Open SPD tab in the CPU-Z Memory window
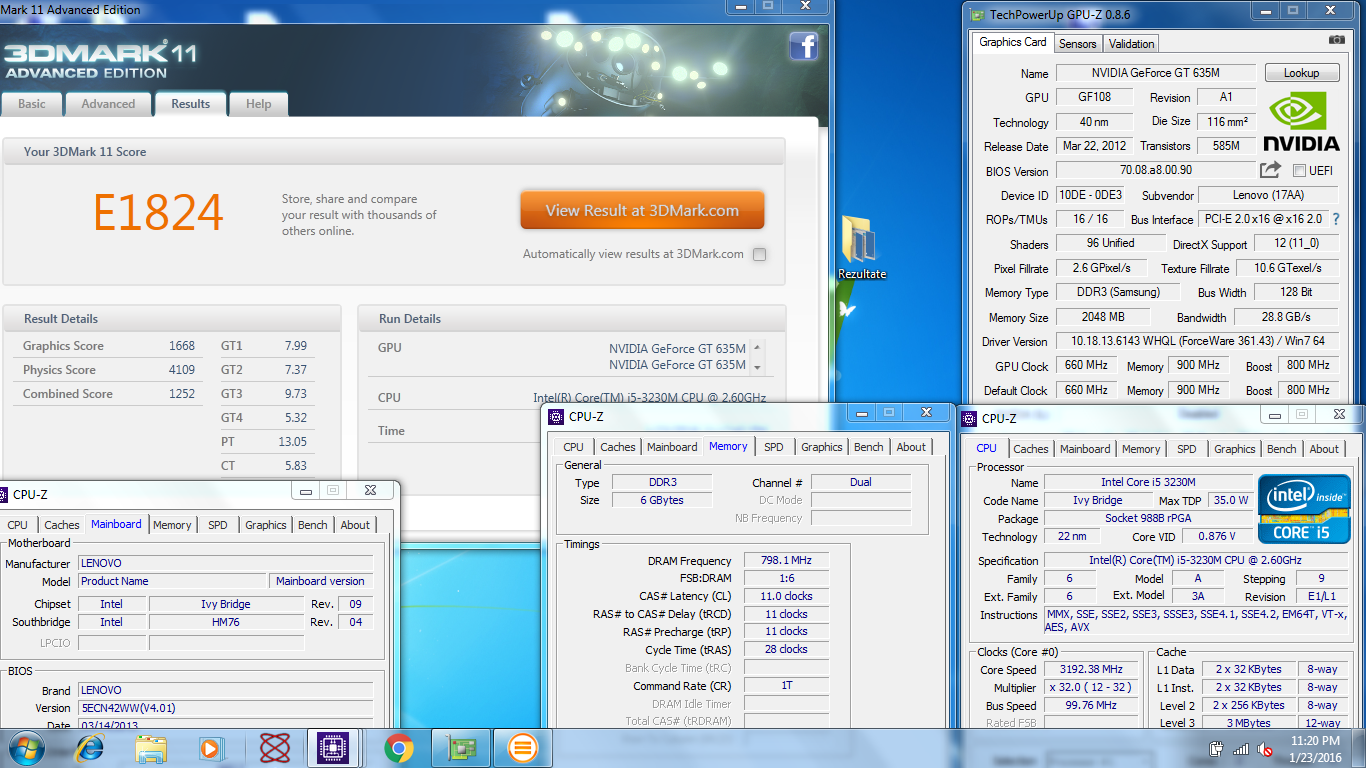 (x=774, y=447)
